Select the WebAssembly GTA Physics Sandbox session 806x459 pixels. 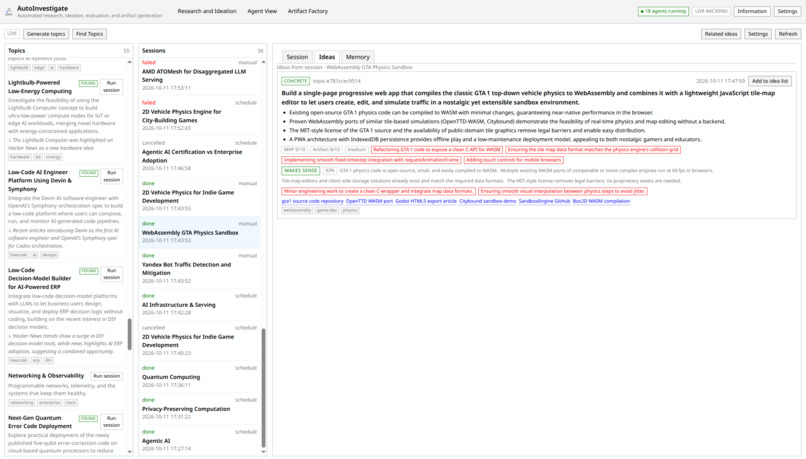(199, 232)
